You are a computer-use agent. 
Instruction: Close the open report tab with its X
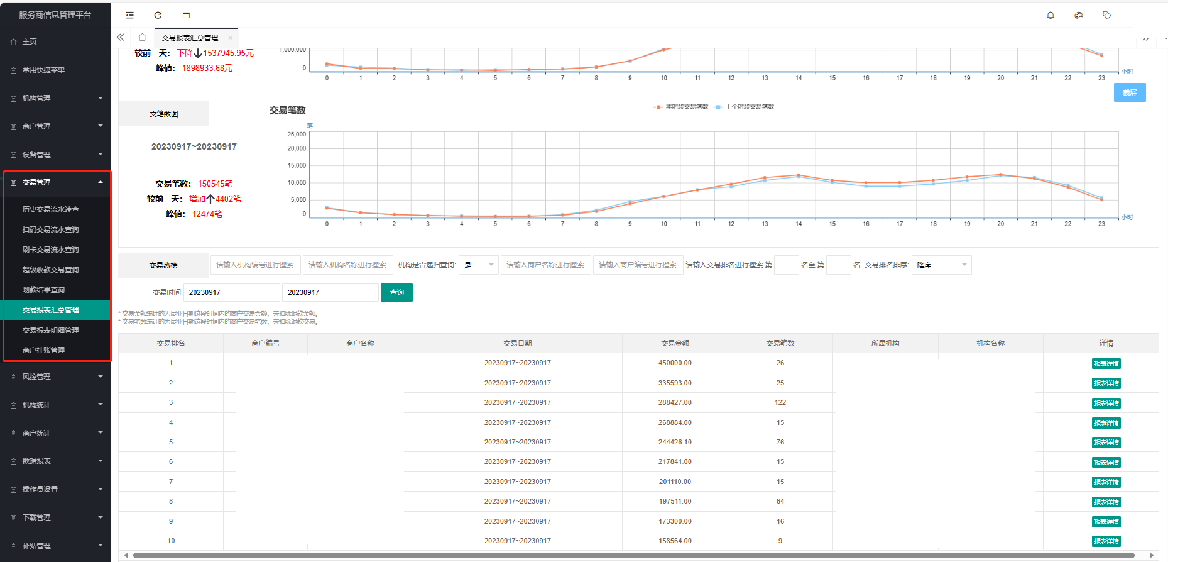231,37
